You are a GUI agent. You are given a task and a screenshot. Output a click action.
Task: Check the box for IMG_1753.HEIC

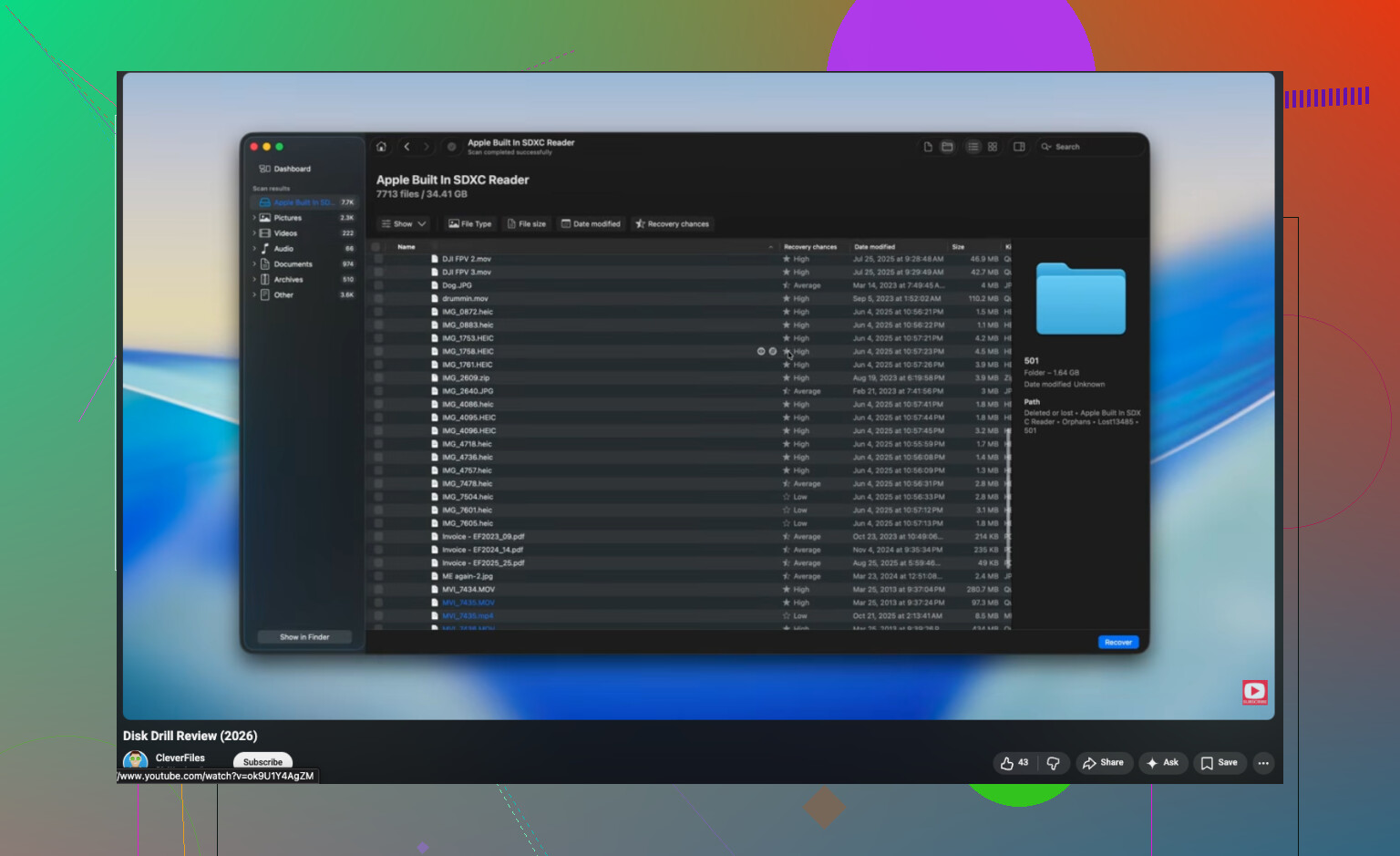click(x=378, y=338)
